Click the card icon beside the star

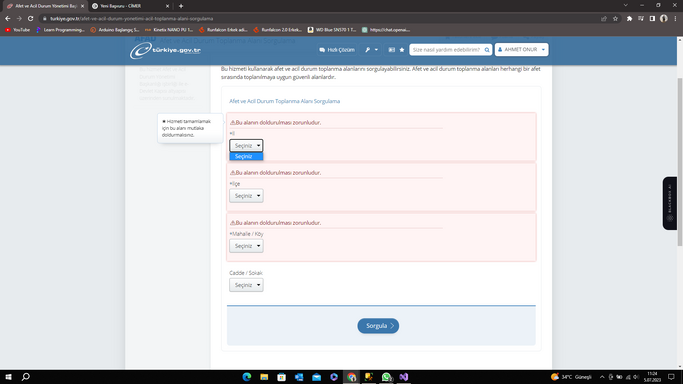392,50
